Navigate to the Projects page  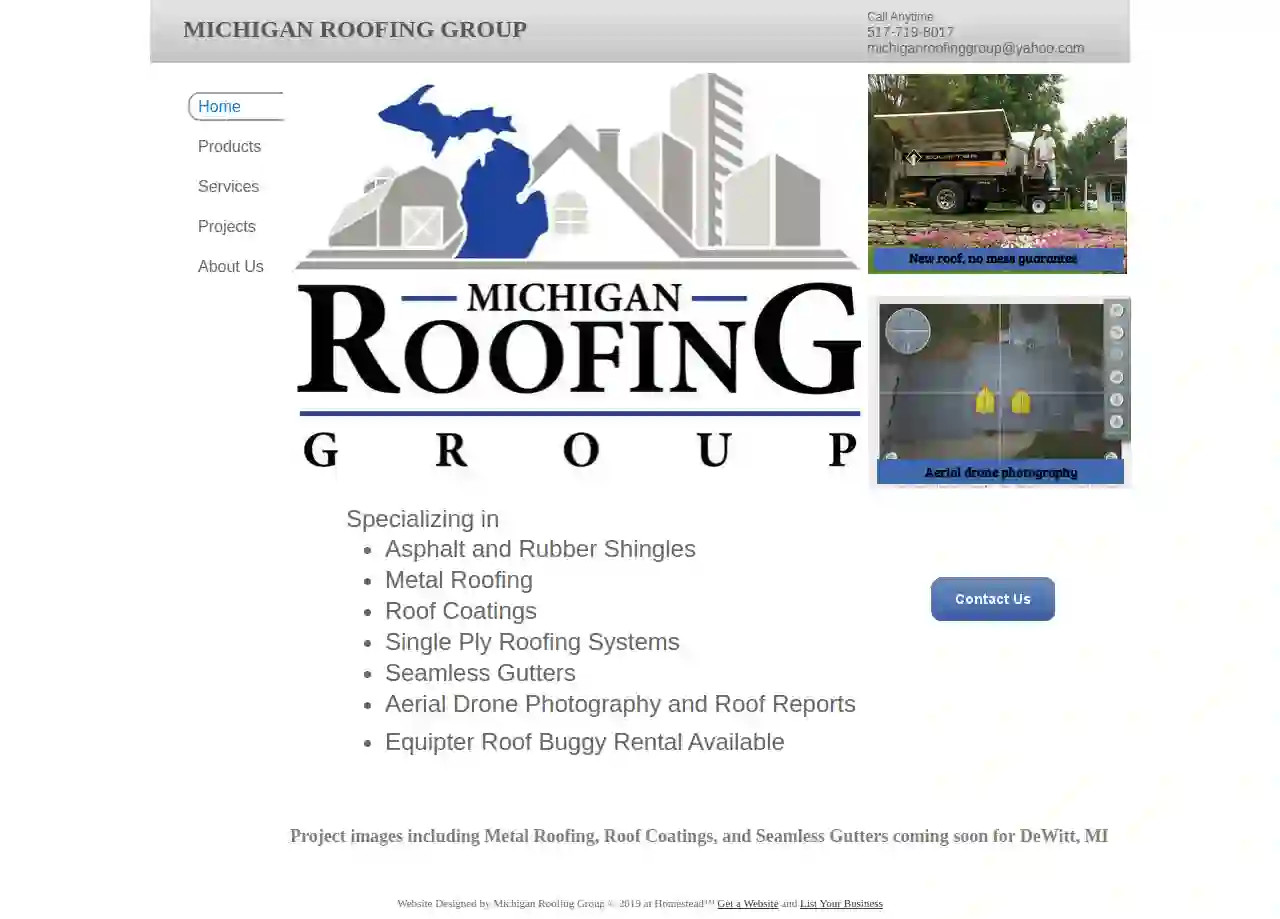click(x=227, y=227)
